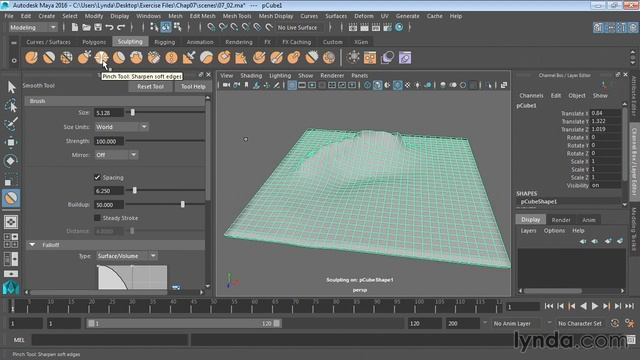Image resolution: width=640 pixels, height=360 pixels.
Task: Click pCubeShape1 in the SHAPES list
Action: (539, 202)
